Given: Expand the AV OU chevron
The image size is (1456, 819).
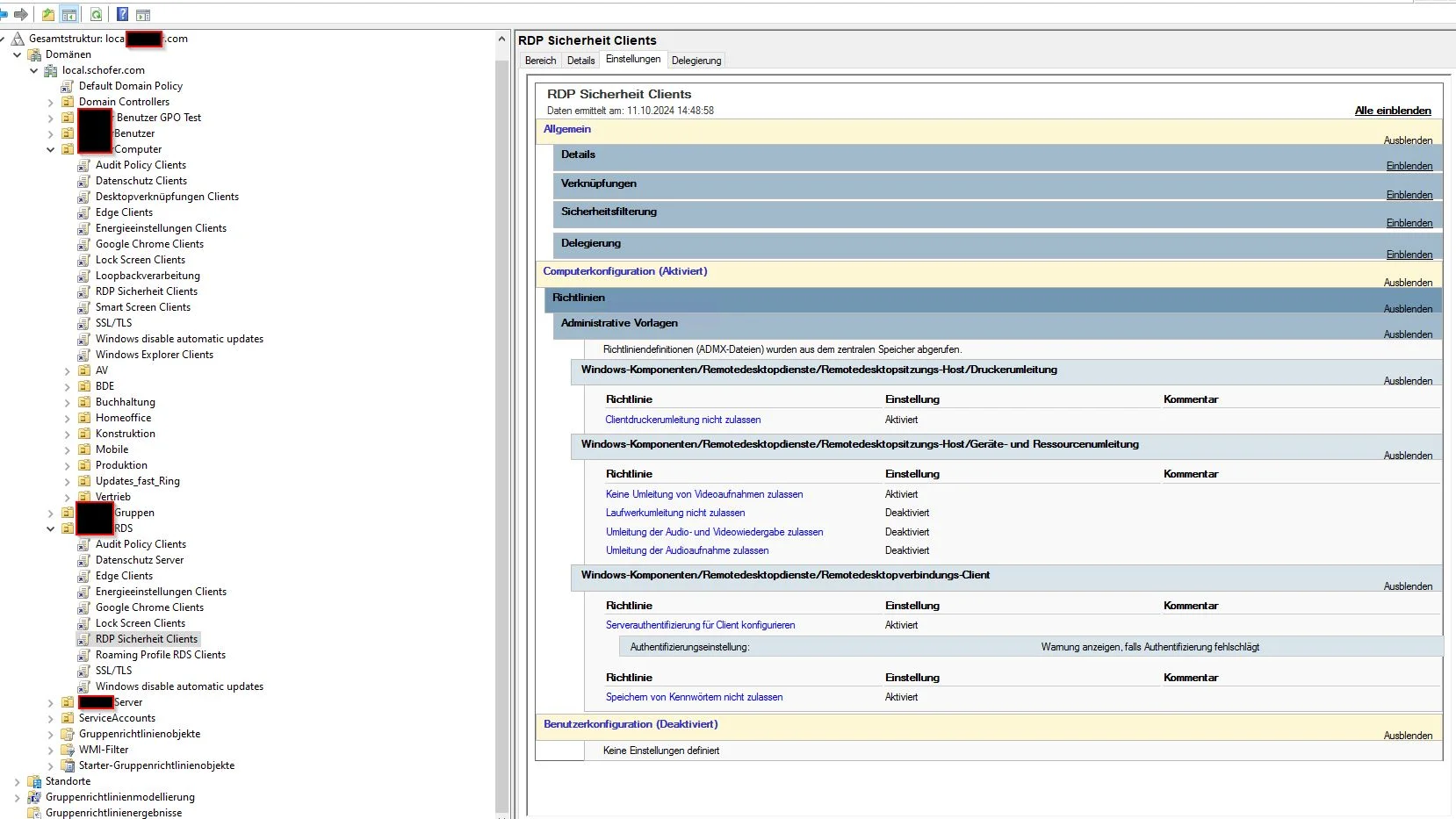Looking at the screenshot, I should click(68, 371).
